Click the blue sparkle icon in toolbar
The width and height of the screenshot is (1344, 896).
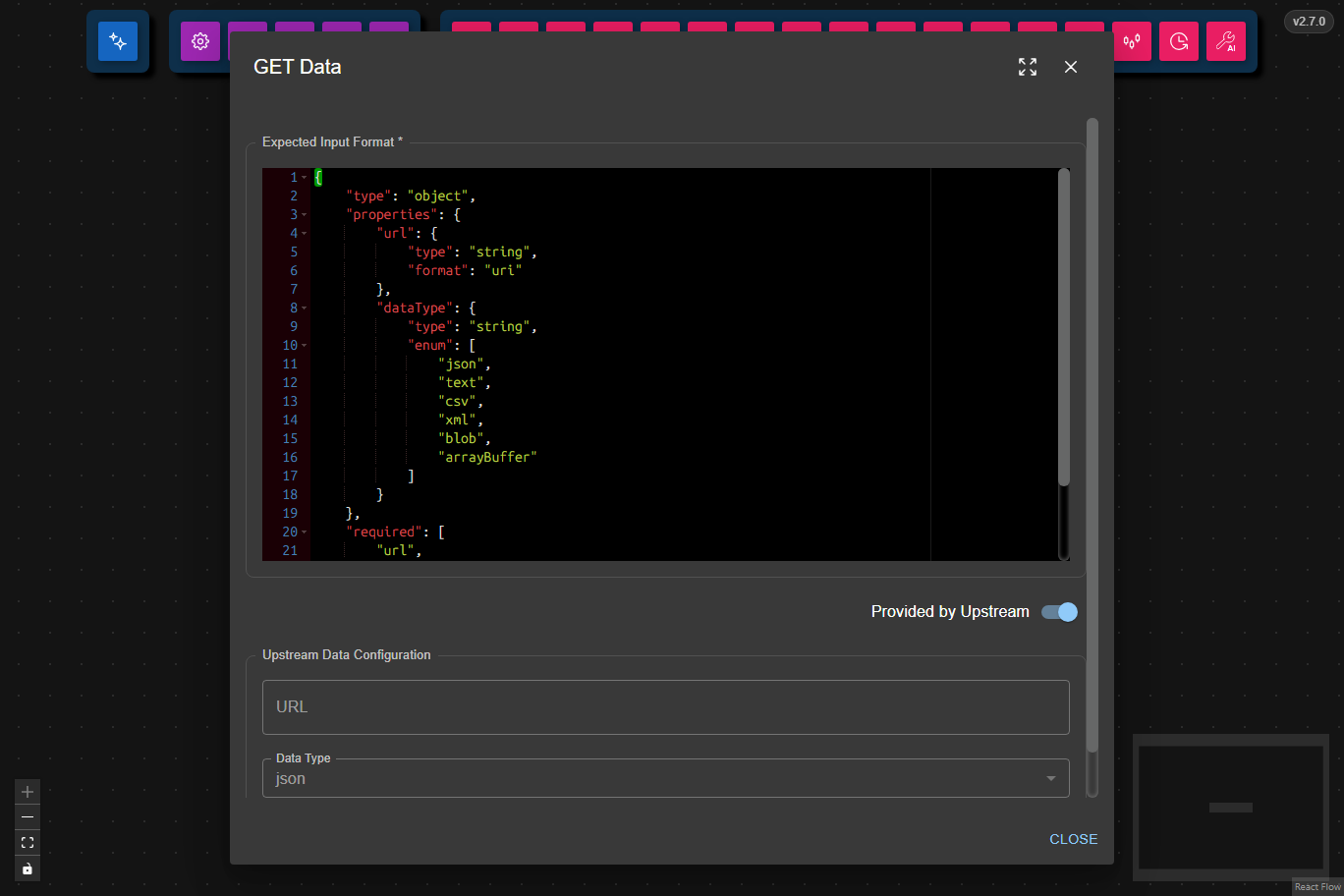[118, 41]
